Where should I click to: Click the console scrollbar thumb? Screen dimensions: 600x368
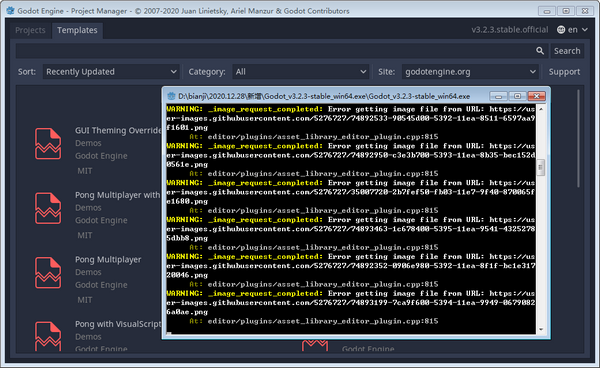click(x=541, y=168)
